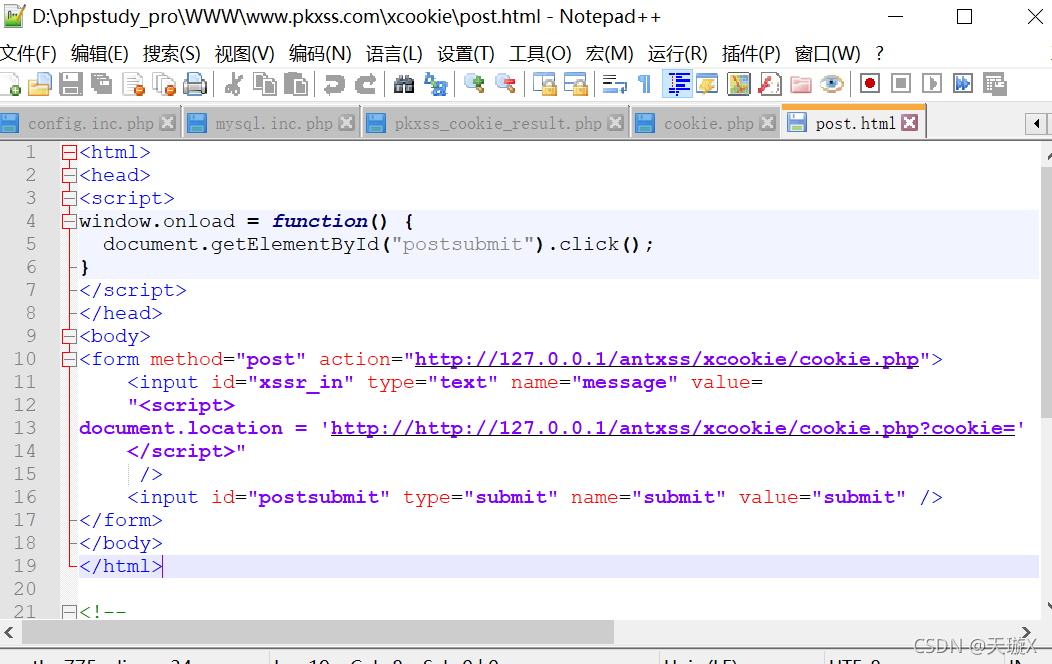The height and width of the screenshot is (664, 1052).
Task: Click the Print toolbar icon
Action: point(195,85)
